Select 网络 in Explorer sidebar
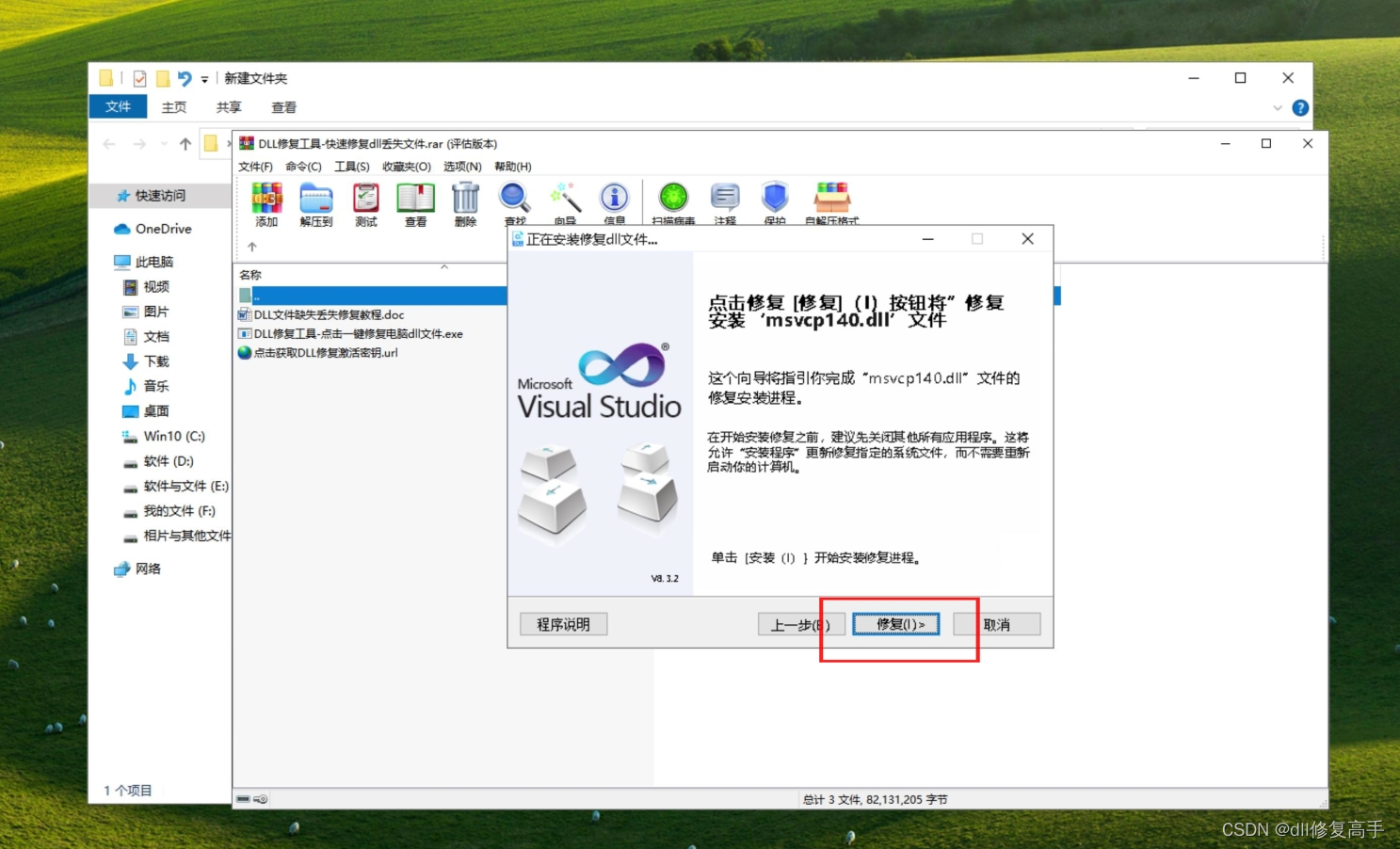1400x849 pixels. pyautogui.click(x=137, y=569)
